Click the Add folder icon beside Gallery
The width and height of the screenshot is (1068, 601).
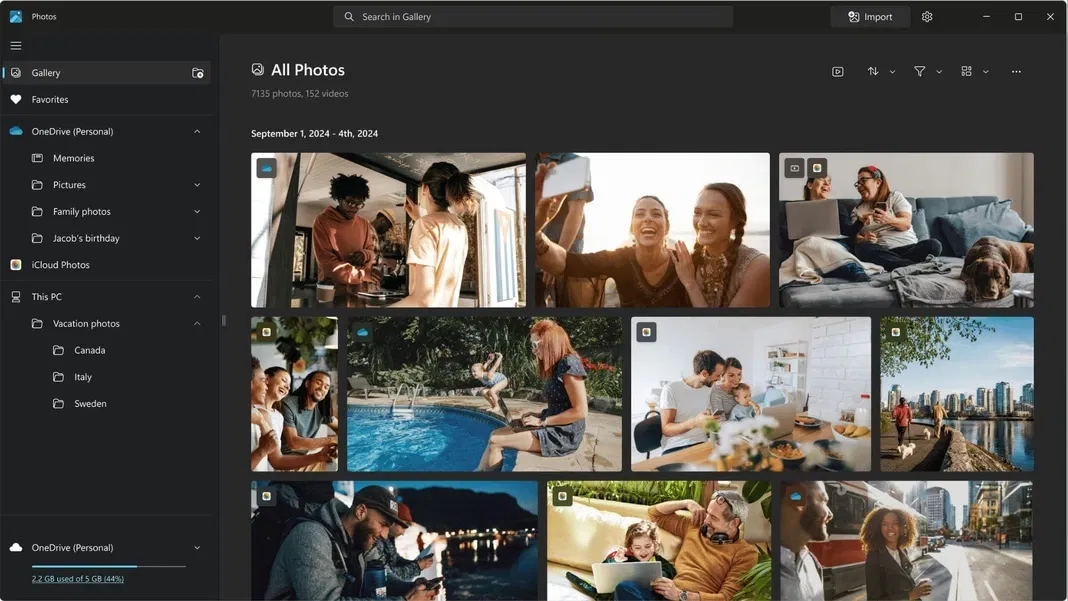click(x=198, y=72)
